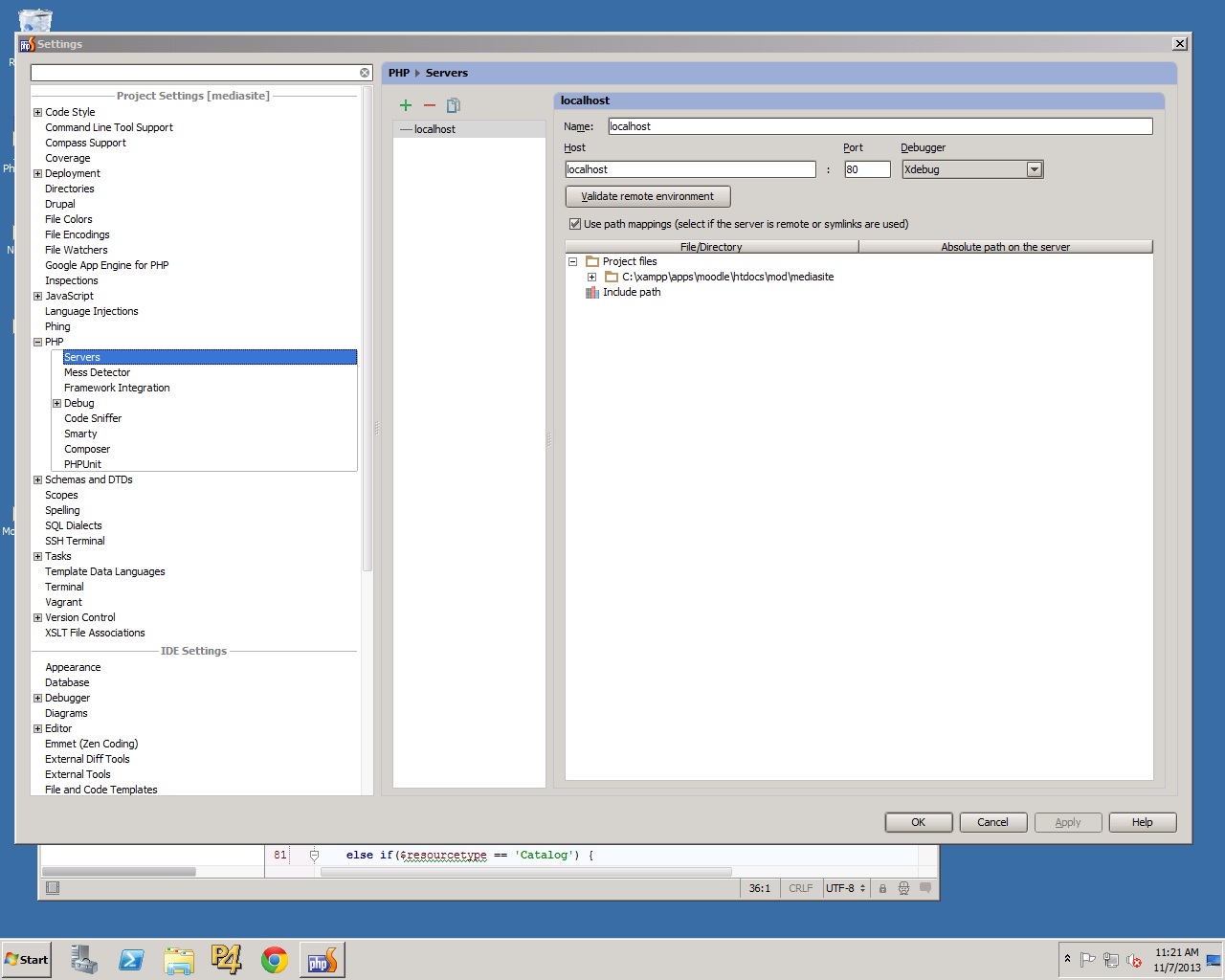Click the read-only lock icon in status bar
The width and height of the screenshot is (1225, 980).
tap(882, 888)
